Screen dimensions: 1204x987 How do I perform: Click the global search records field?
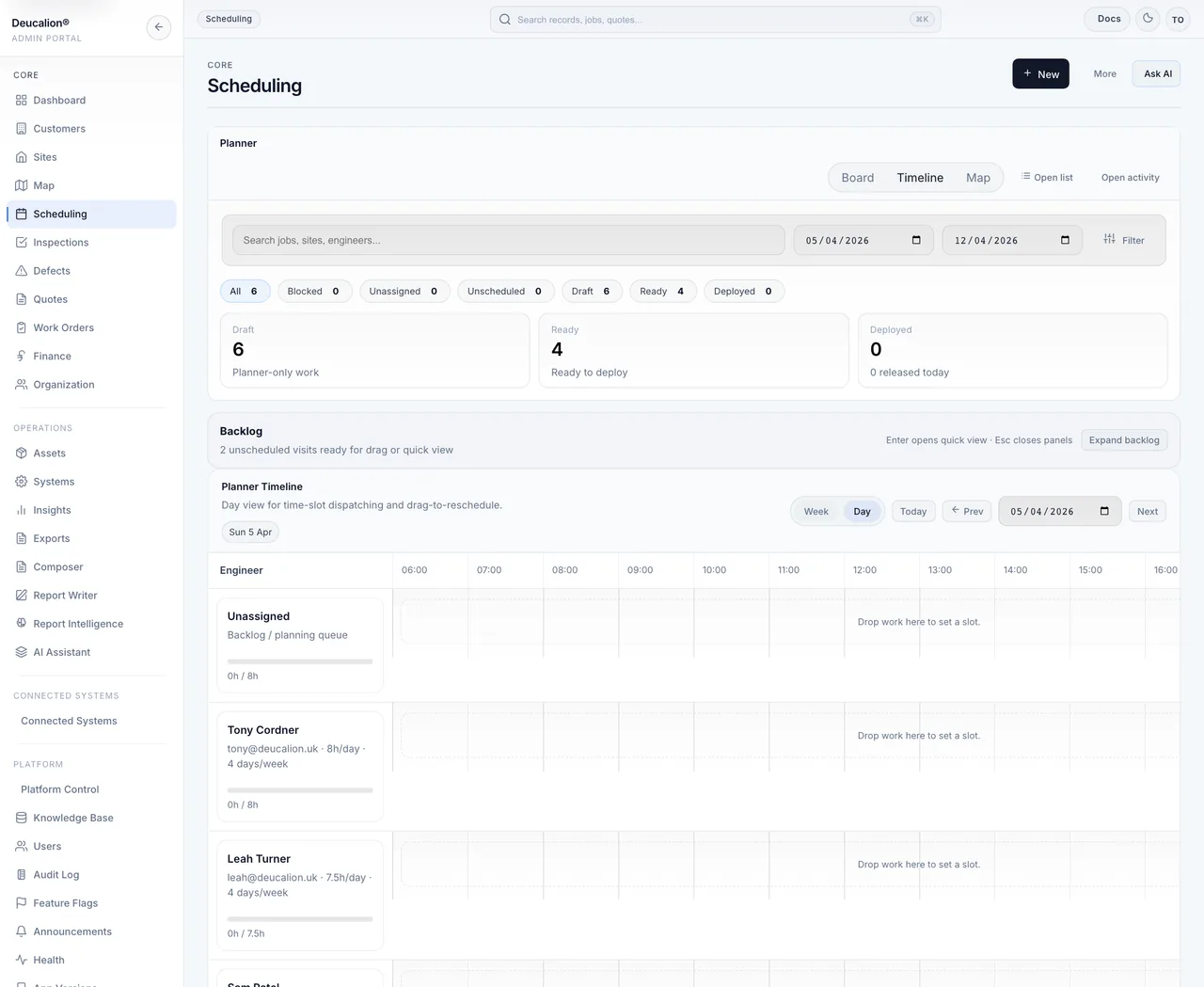(x=715, y=19)
